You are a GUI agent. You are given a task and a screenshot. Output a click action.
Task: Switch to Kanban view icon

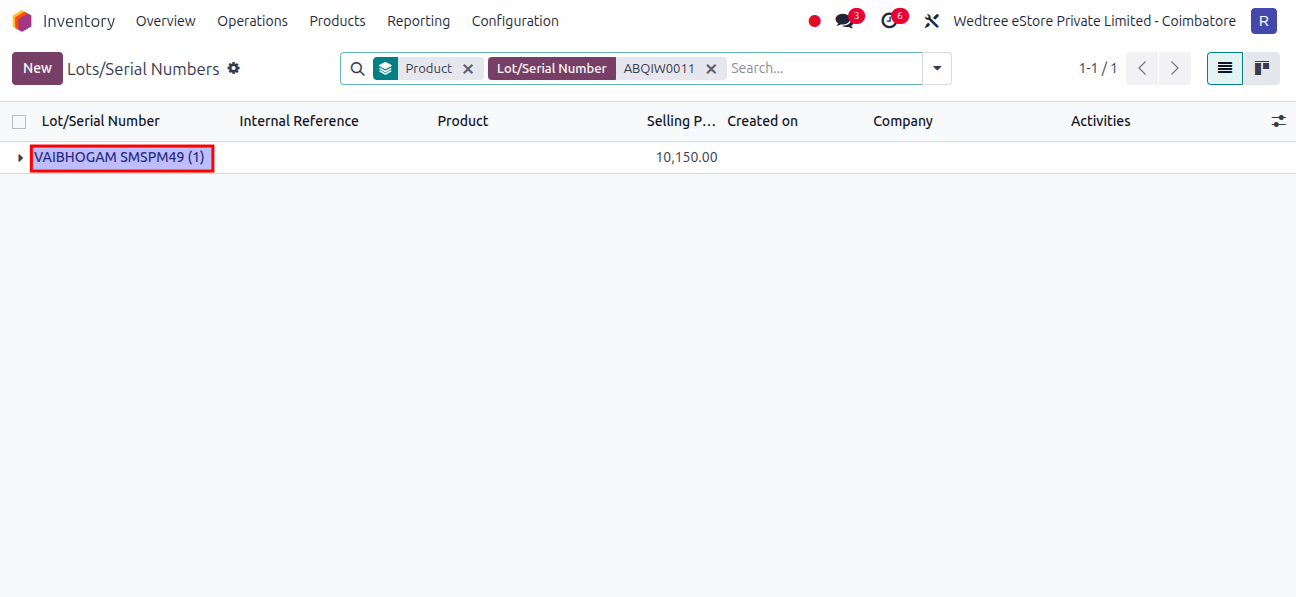(x=1261, y=68)
